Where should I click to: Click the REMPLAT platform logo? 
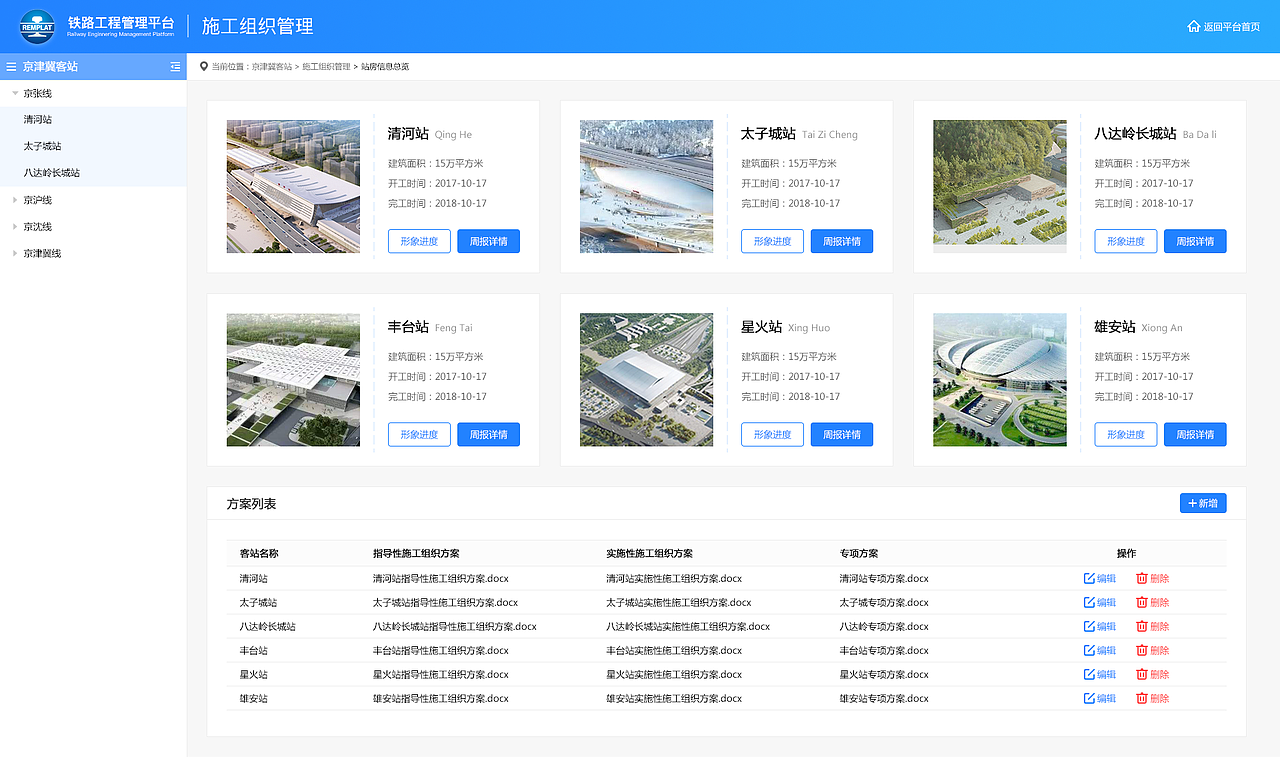pyautogui.click(x=36, y=27)
